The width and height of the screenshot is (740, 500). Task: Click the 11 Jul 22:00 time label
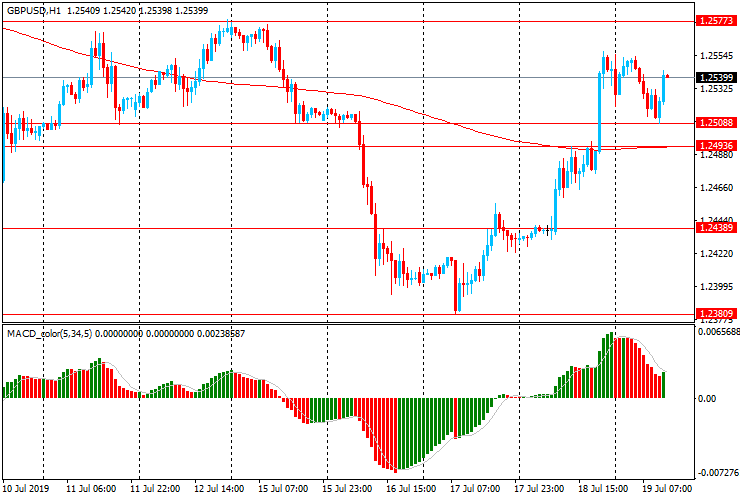pyautogui.click(x=155, y=488)
